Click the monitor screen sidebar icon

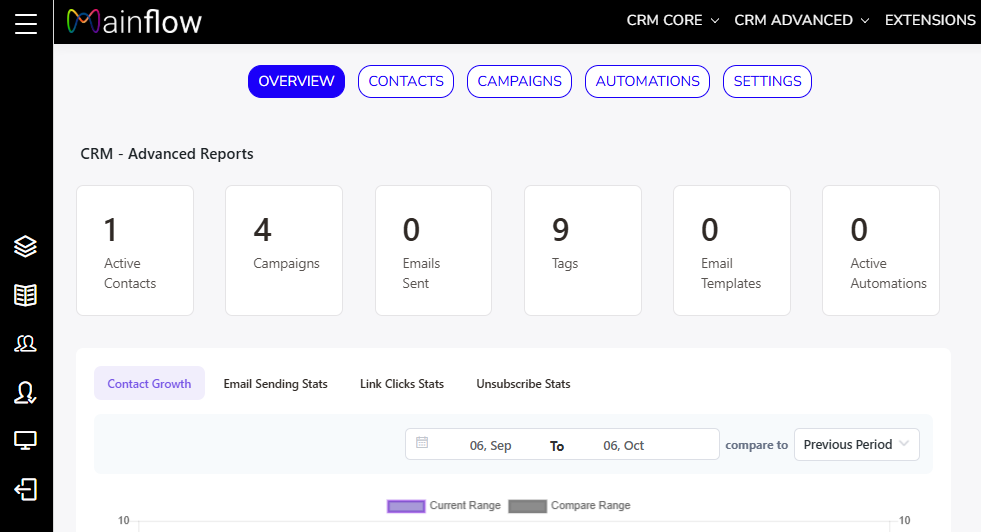coord(26,441)
